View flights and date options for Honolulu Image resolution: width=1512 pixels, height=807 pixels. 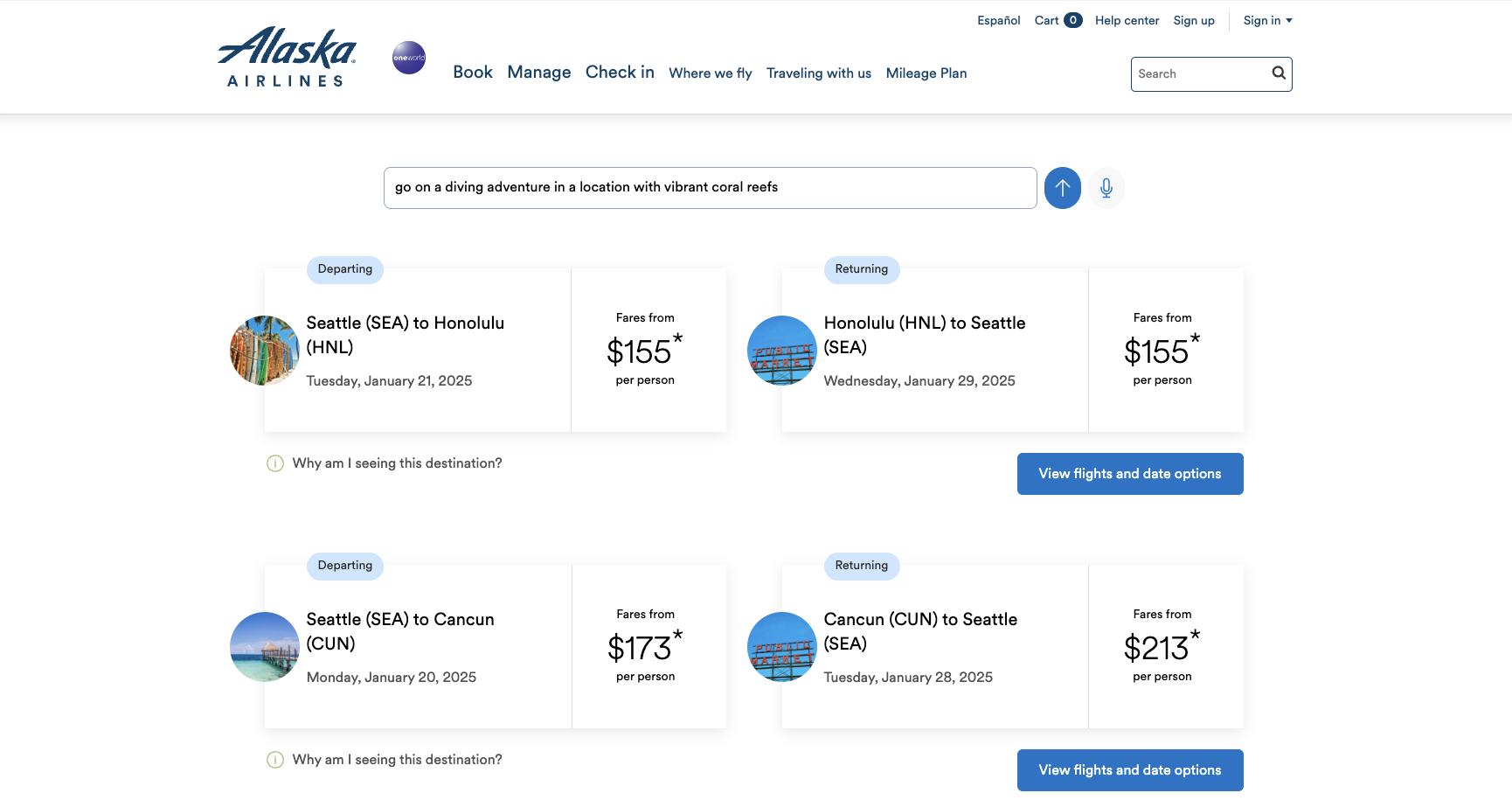pyautogui.click(x=1130, y=474)
